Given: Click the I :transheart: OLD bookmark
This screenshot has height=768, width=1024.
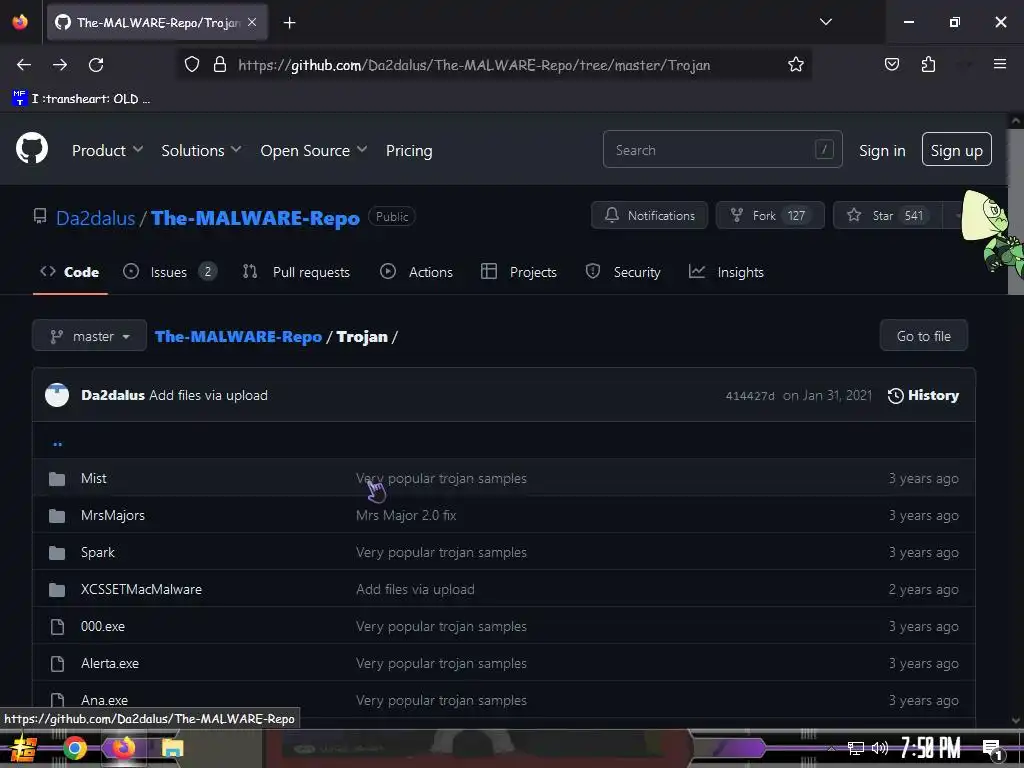Looking at the screenshot, I should coord(82,99).
